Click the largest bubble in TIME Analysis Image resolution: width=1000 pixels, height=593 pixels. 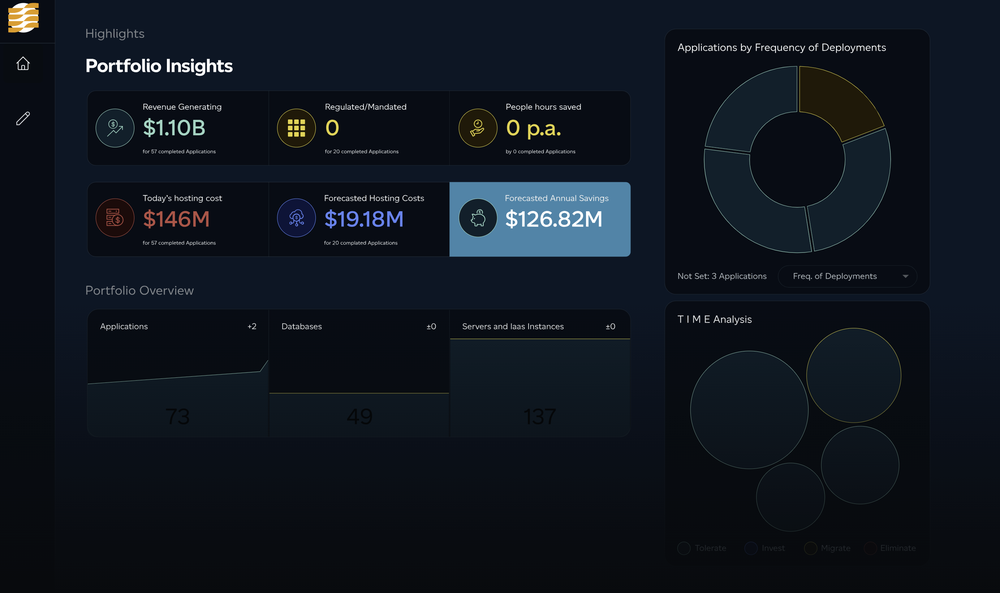(749, 410)
